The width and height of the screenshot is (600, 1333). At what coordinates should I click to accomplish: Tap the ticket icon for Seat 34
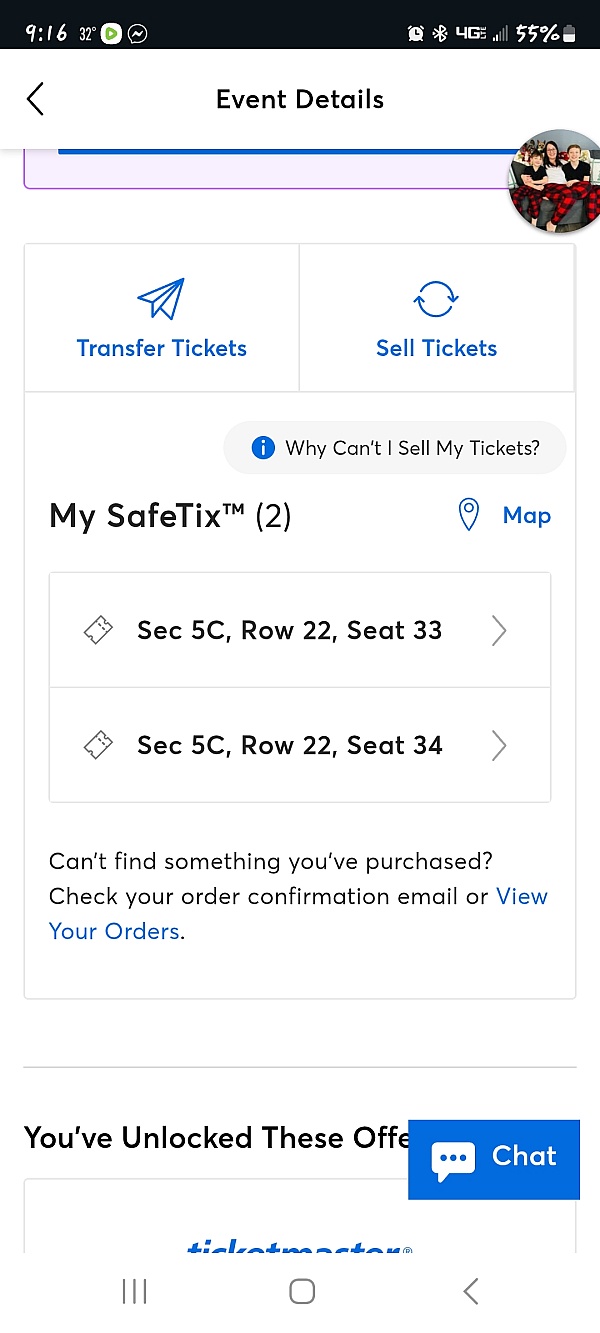[x=98, y=745]
